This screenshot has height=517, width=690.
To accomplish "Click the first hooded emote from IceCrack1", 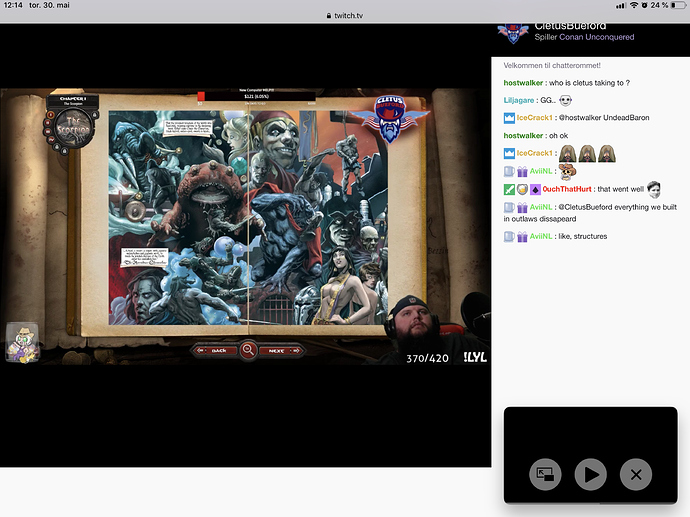I will point(568,154).
